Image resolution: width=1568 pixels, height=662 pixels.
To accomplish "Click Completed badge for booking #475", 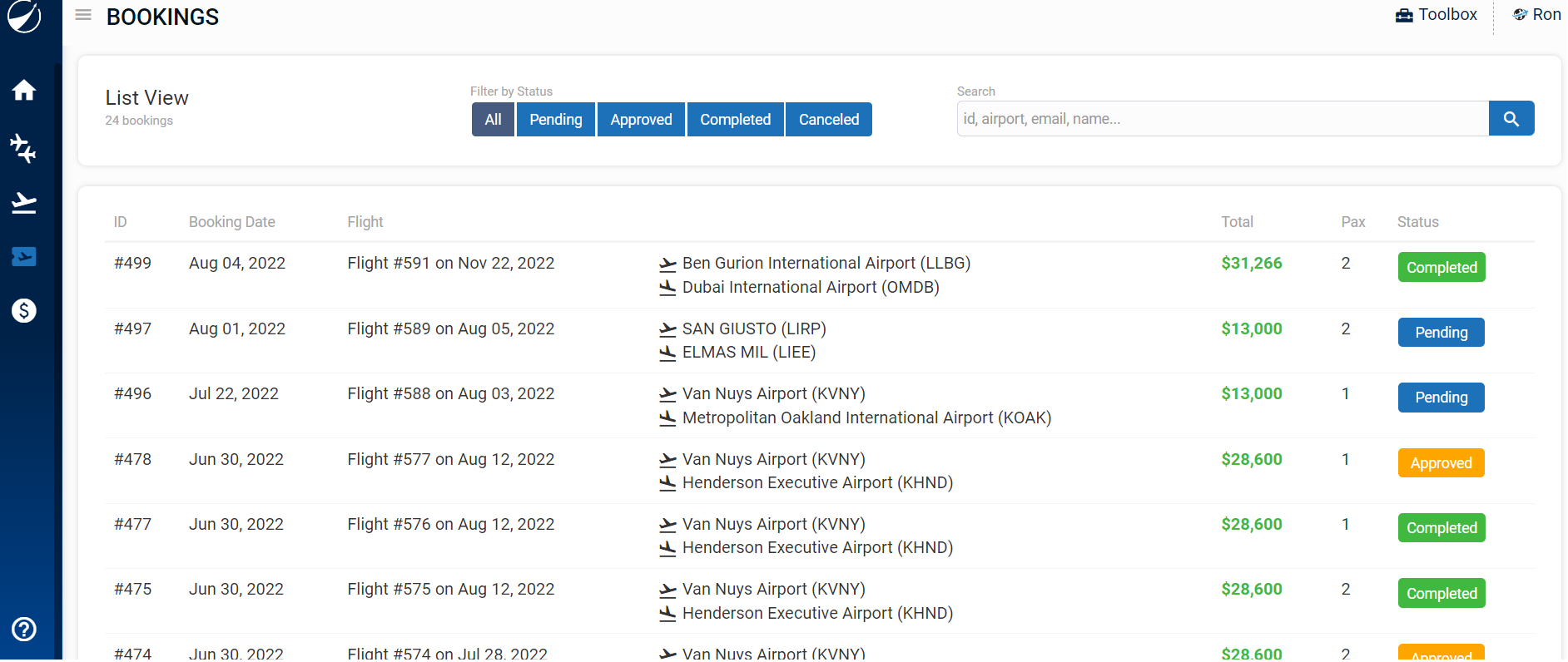I will 1441,594.
